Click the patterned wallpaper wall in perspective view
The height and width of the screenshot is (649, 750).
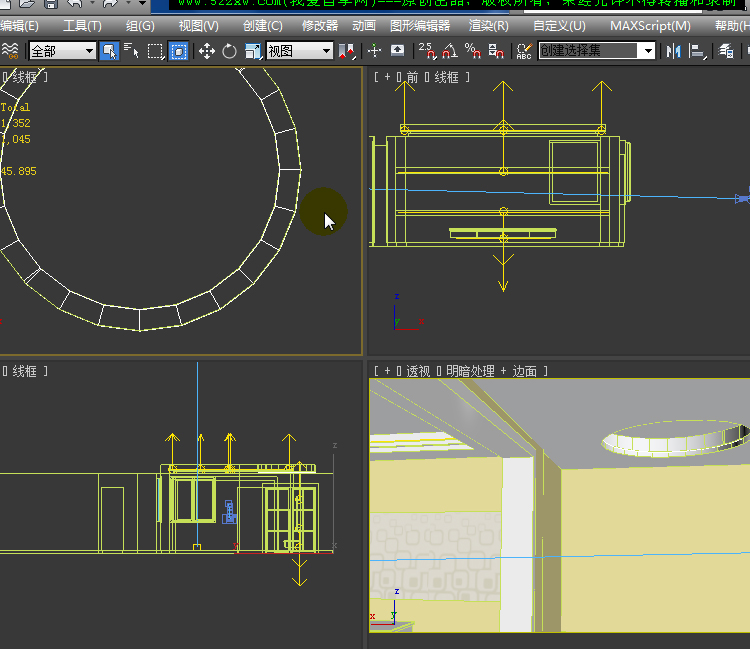tap(435, 555)
